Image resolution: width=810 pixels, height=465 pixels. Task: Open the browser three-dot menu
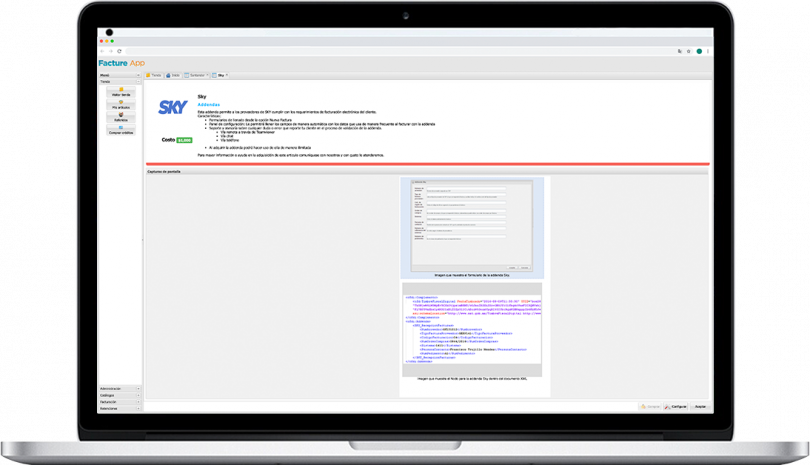tap(708, 51)
